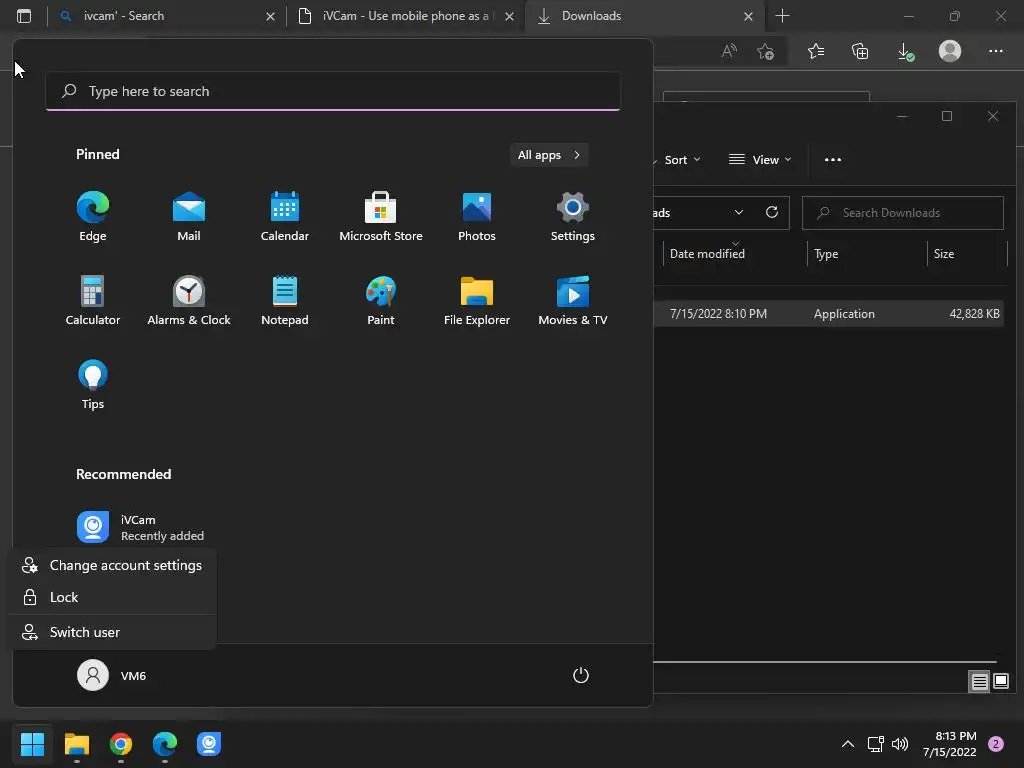Click the All apps button
The width and height of the screenshot is (1024, 768).
(549, 155)
